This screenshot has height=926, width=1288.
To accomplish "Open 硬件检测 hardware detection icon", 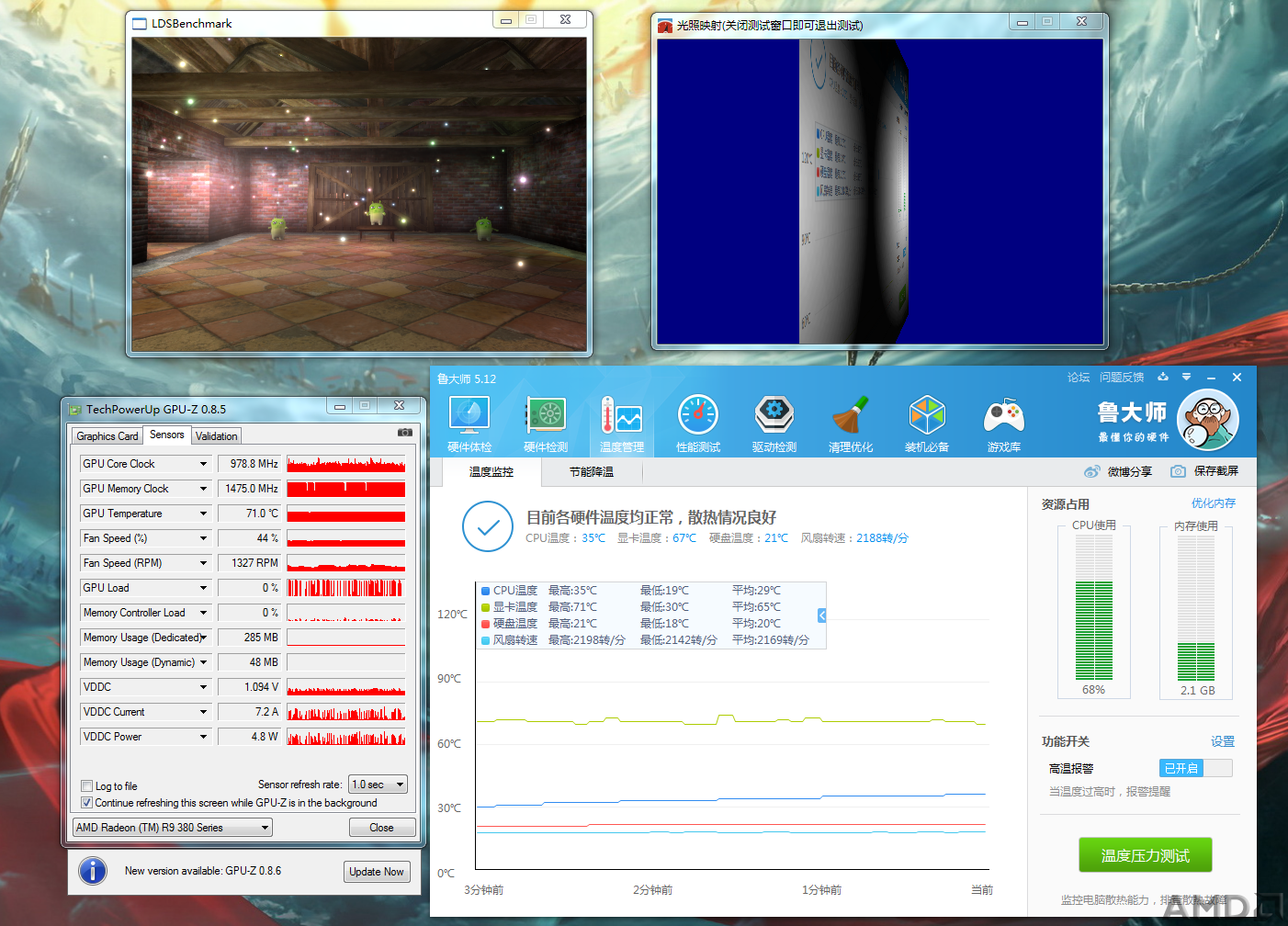I will click(546, 415).
